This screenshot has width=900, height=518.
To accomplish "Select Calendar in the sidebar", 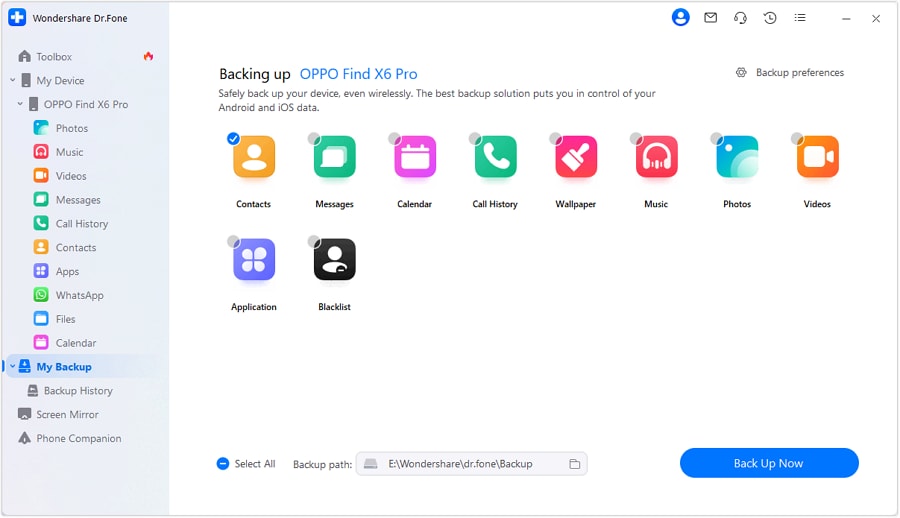I will point(65,343).
